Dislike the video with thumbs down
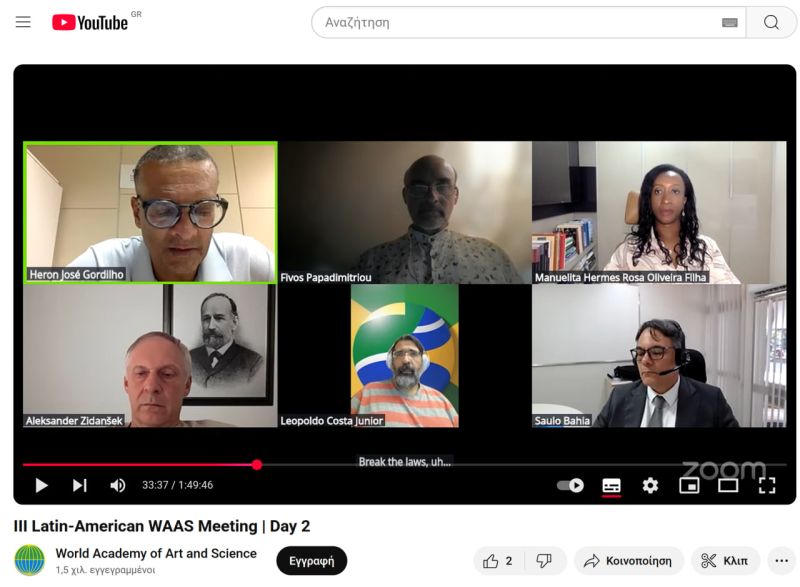The height and width of the screenshot is (587, 800). (544, 561)
